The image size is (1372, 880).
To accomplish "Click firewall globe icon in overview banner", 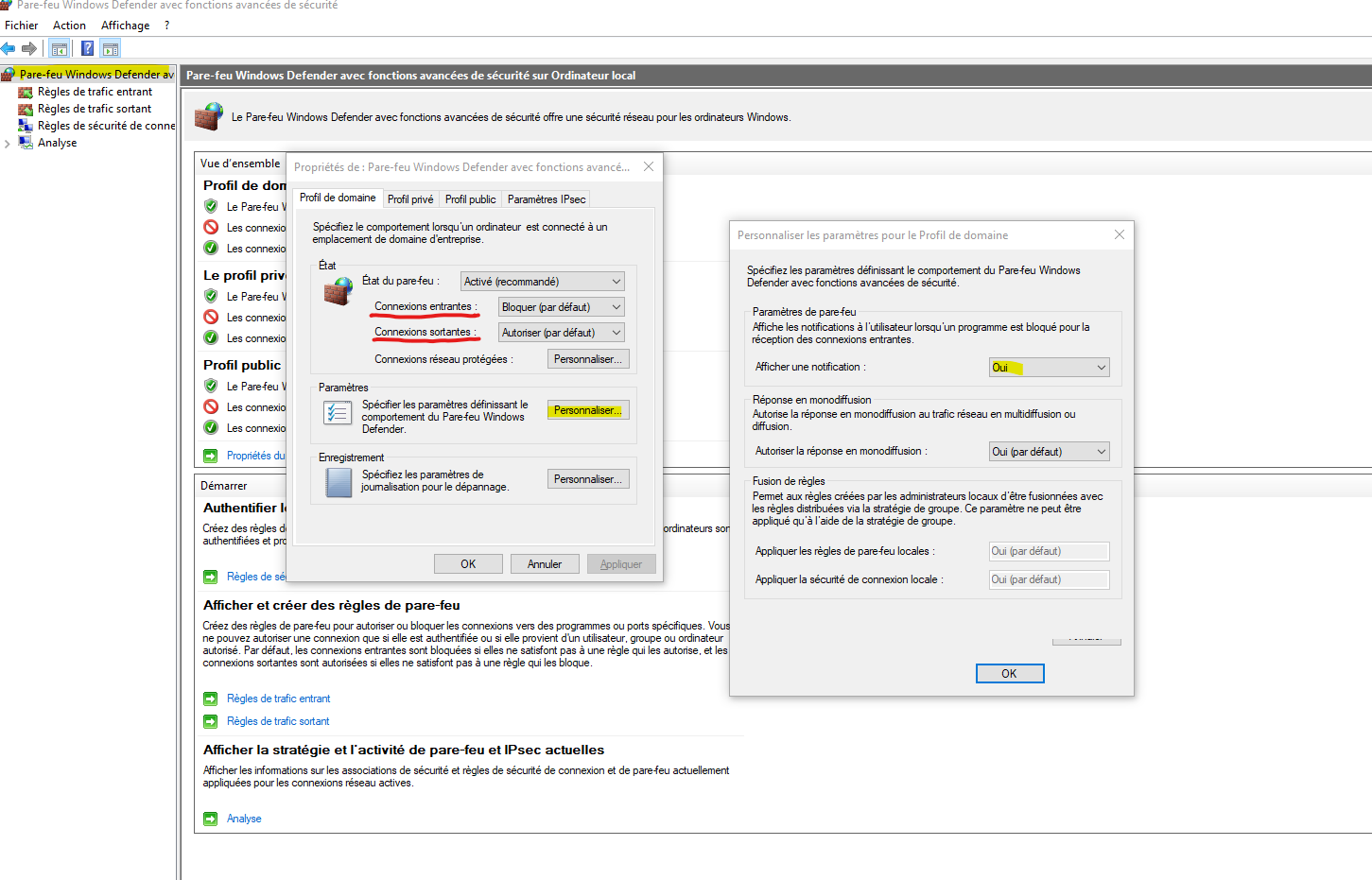I will click(x=209, y=116).
